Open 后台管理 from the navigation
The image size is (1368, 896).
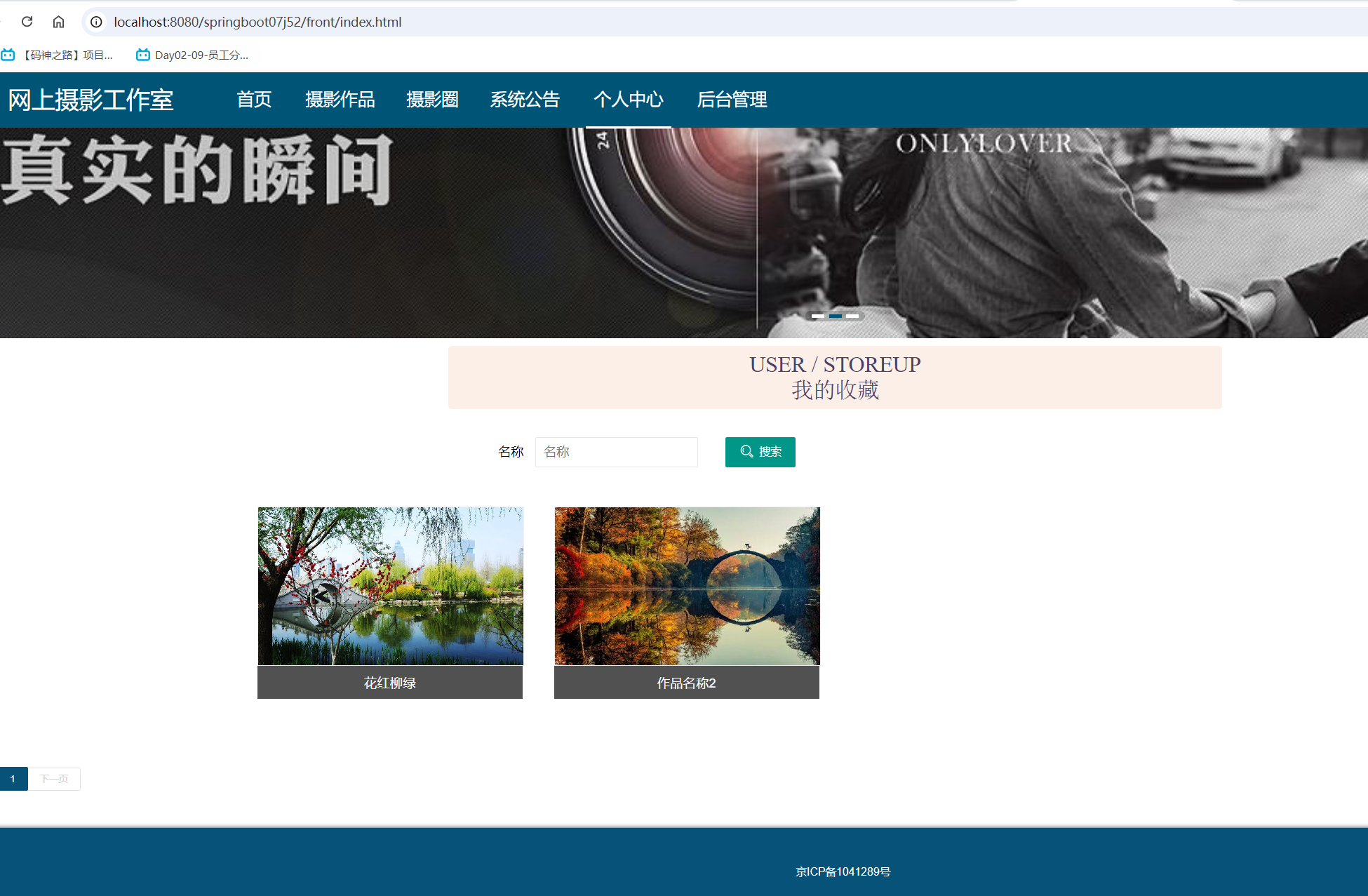point(732,100)
